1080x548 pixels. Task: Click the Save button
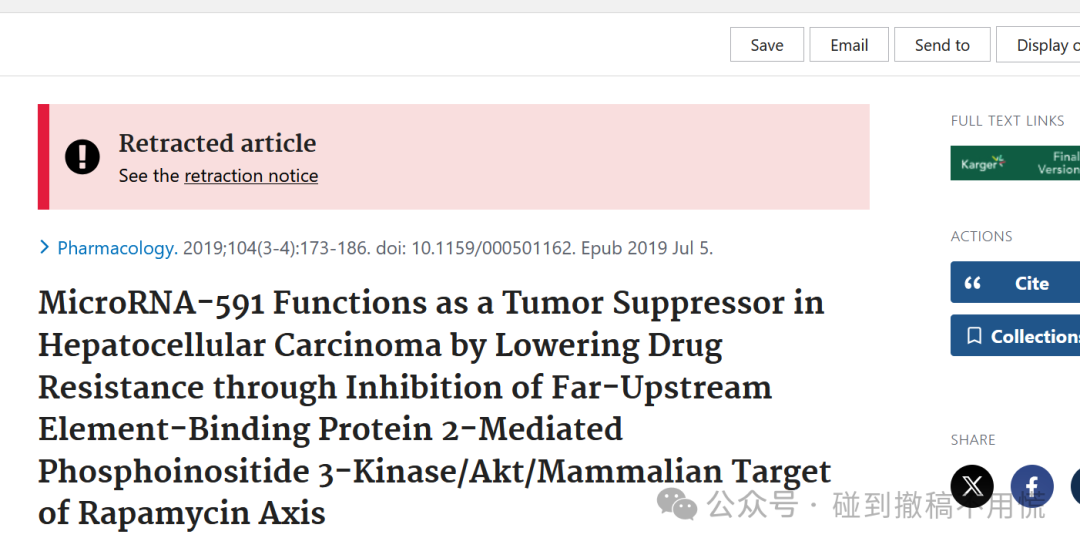click(x=767, y=45)
